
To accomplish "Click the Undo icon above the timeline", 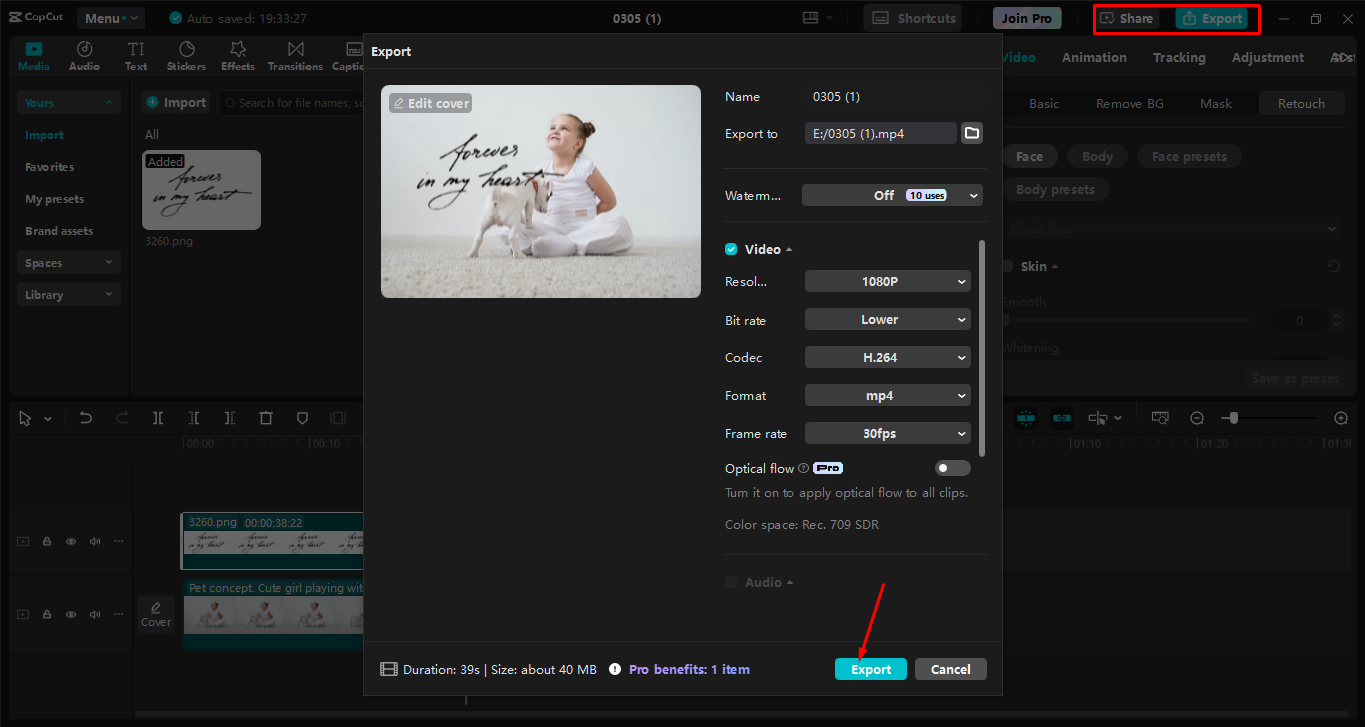I will tap(85, 417).
